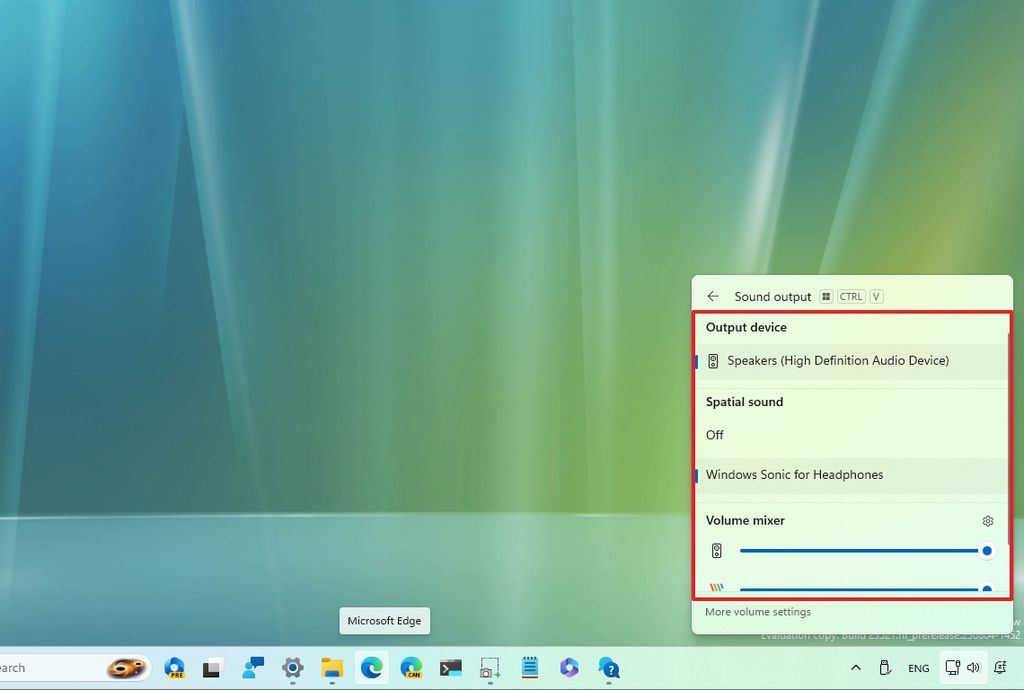Image resolution: width=1024 pixels, height=690 pixels.
Task: Open the Get Help app
Action: [608, 668]
